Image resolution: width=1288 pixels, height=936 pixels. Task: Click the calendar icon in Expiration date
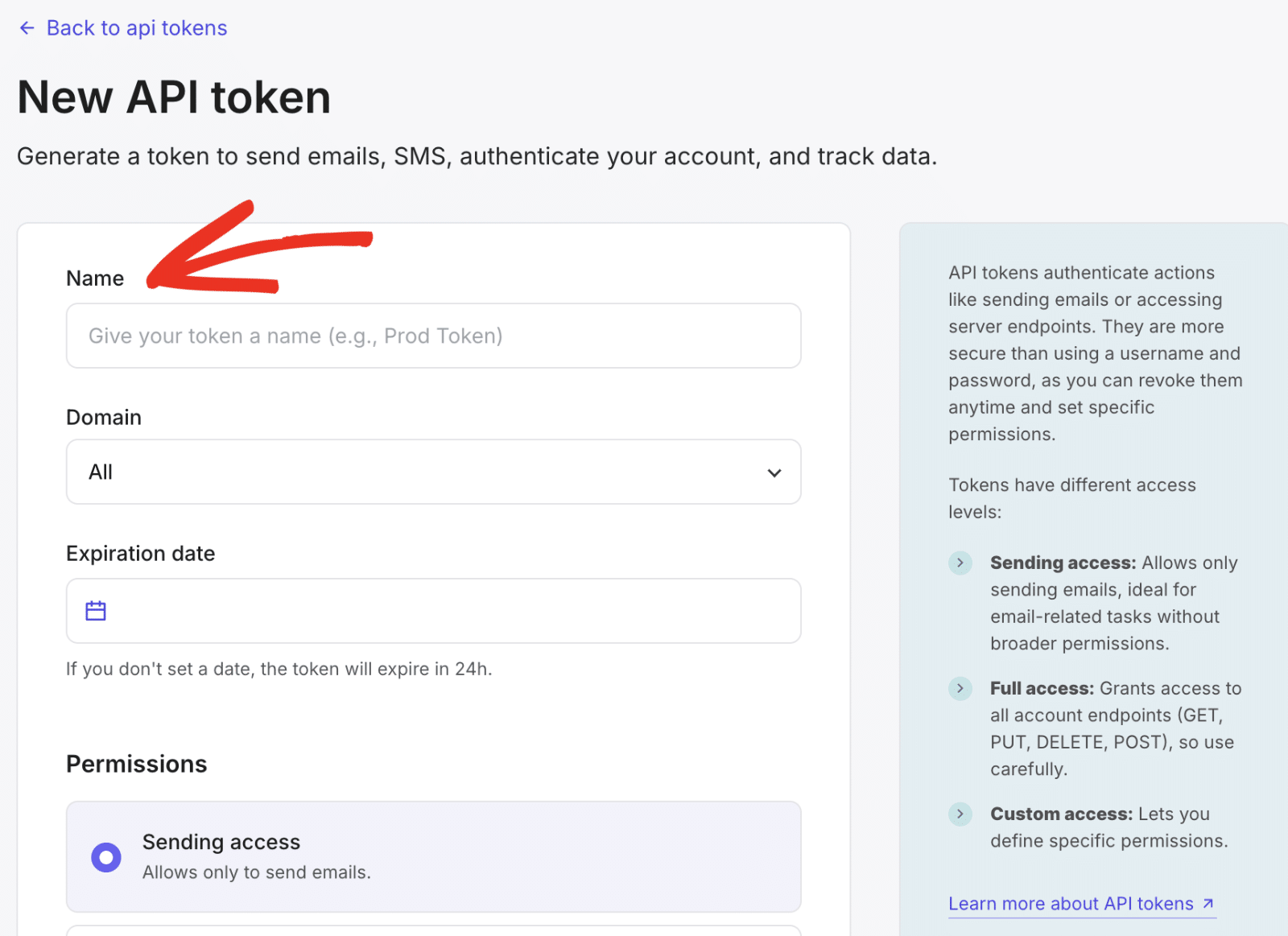click(96, 611)
